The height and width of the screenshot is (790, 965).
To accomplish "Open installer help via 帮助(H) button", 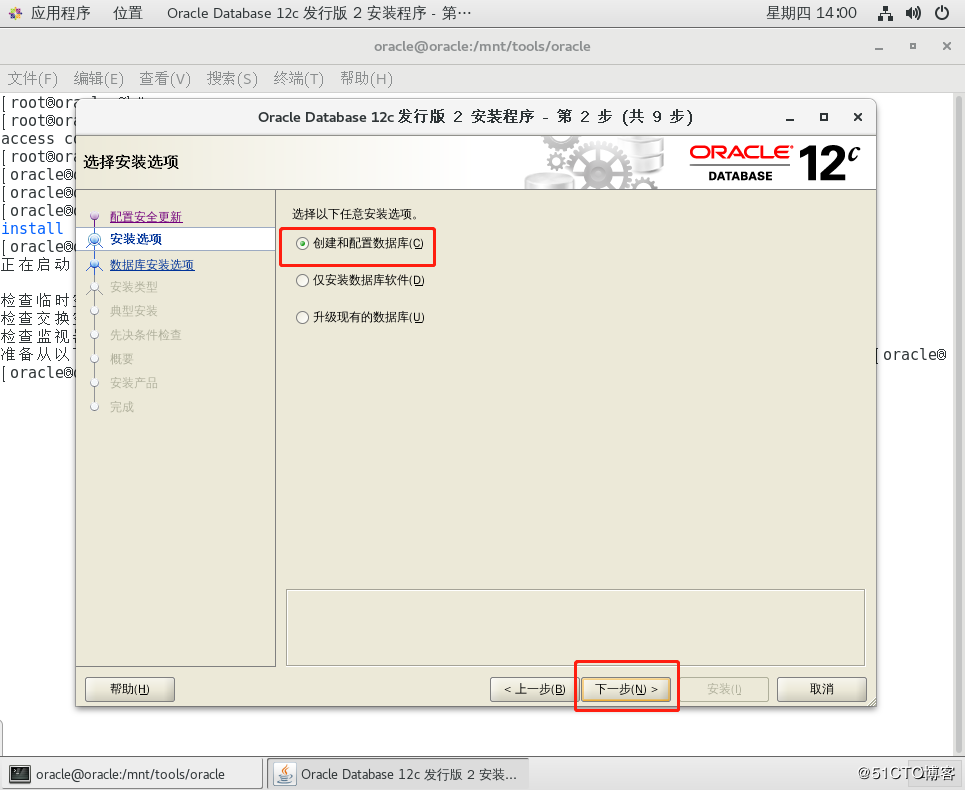I will [x=130, y=689].
